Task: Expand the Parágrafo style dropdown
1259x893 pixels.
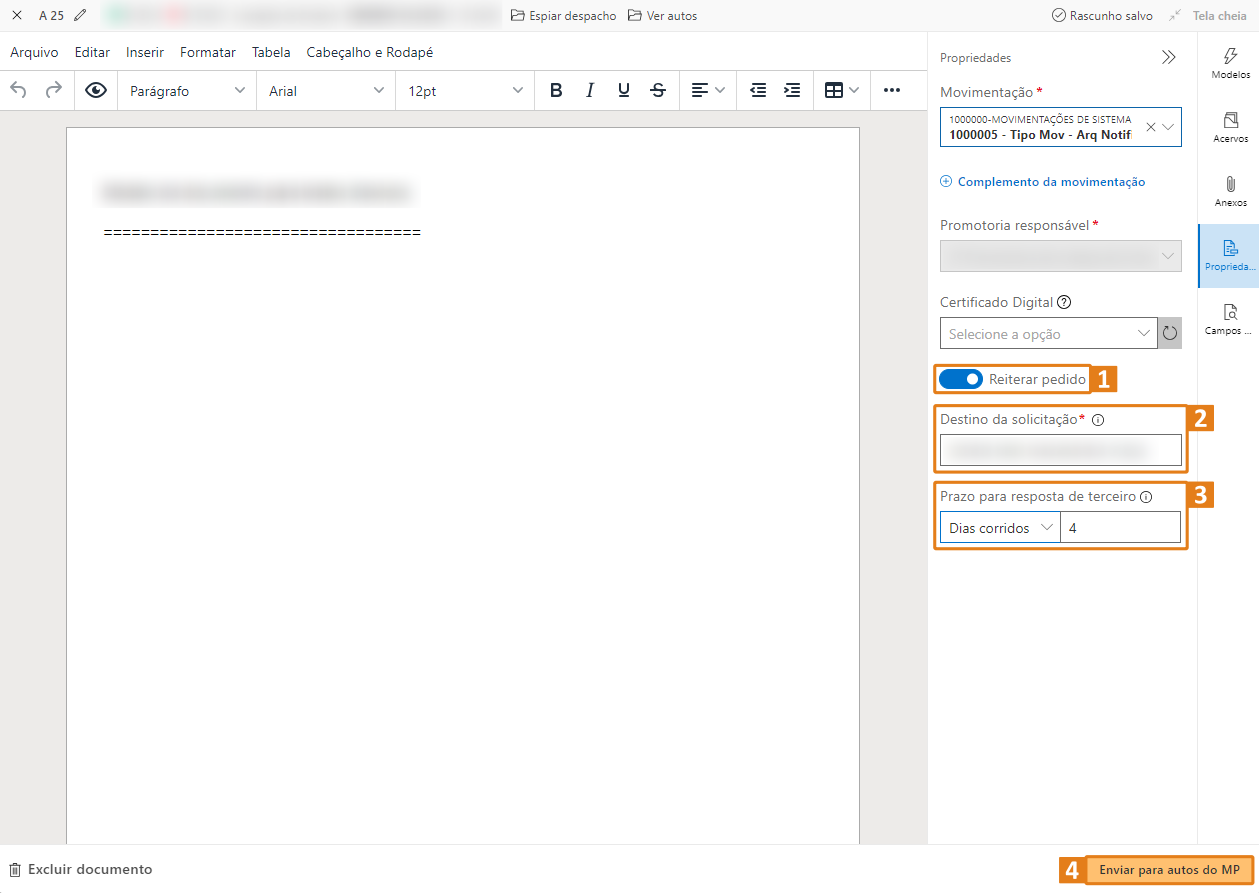Action: tap(187, 90)
